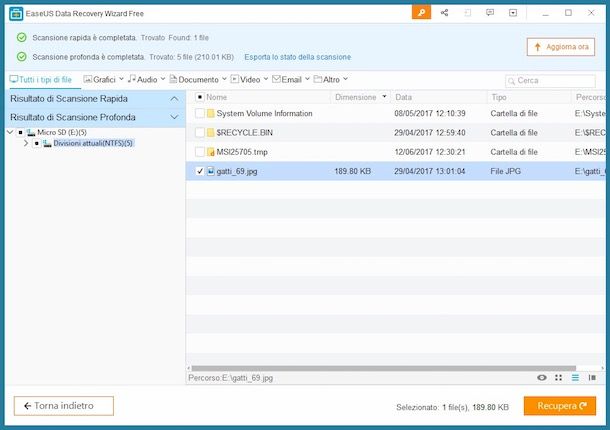Open the Documento filter dropdown
Viewport: 610px width, 430px height.
coord(224,79)
